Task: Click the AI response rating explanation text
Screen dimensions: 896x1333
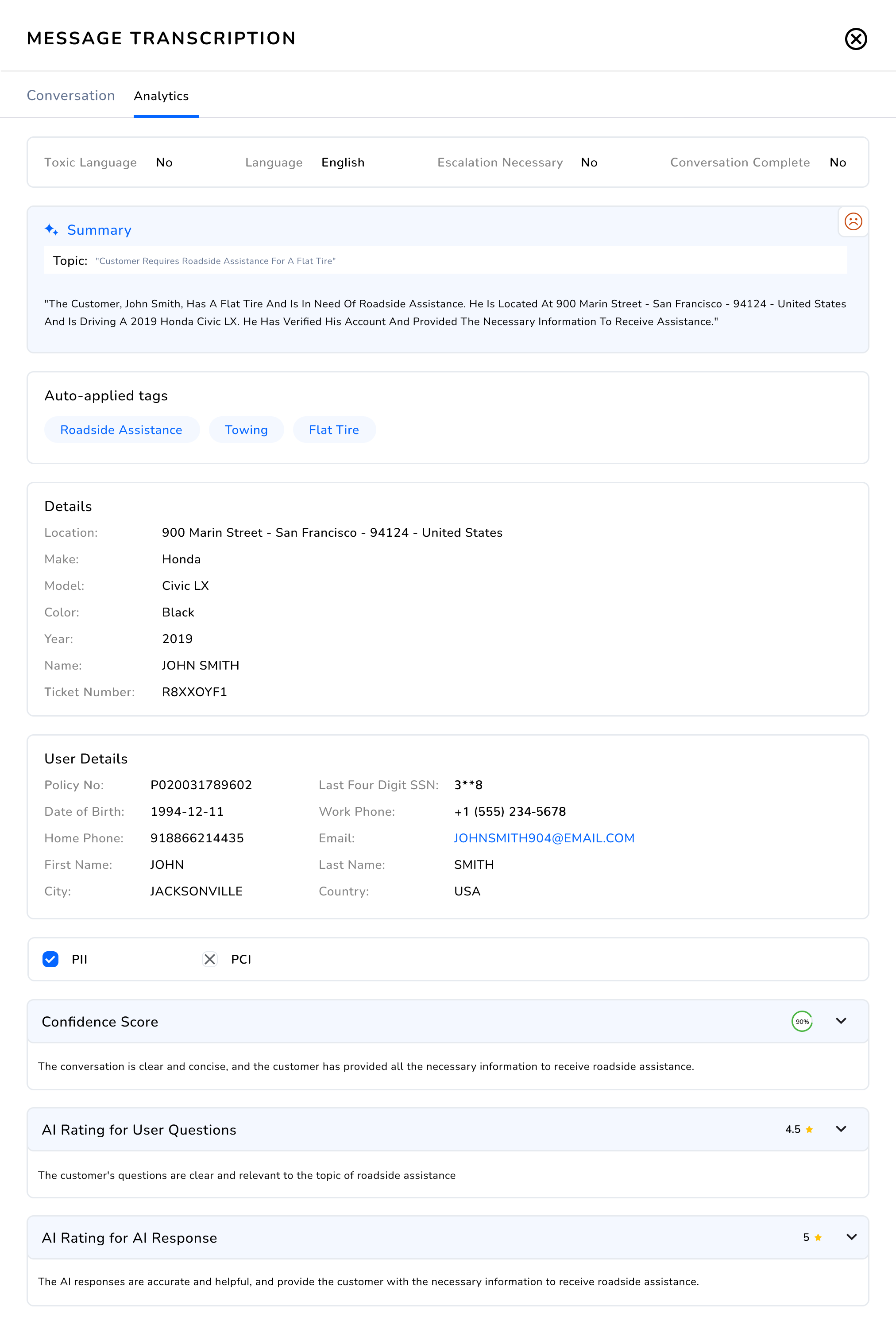Action: tap(368, 1282)
